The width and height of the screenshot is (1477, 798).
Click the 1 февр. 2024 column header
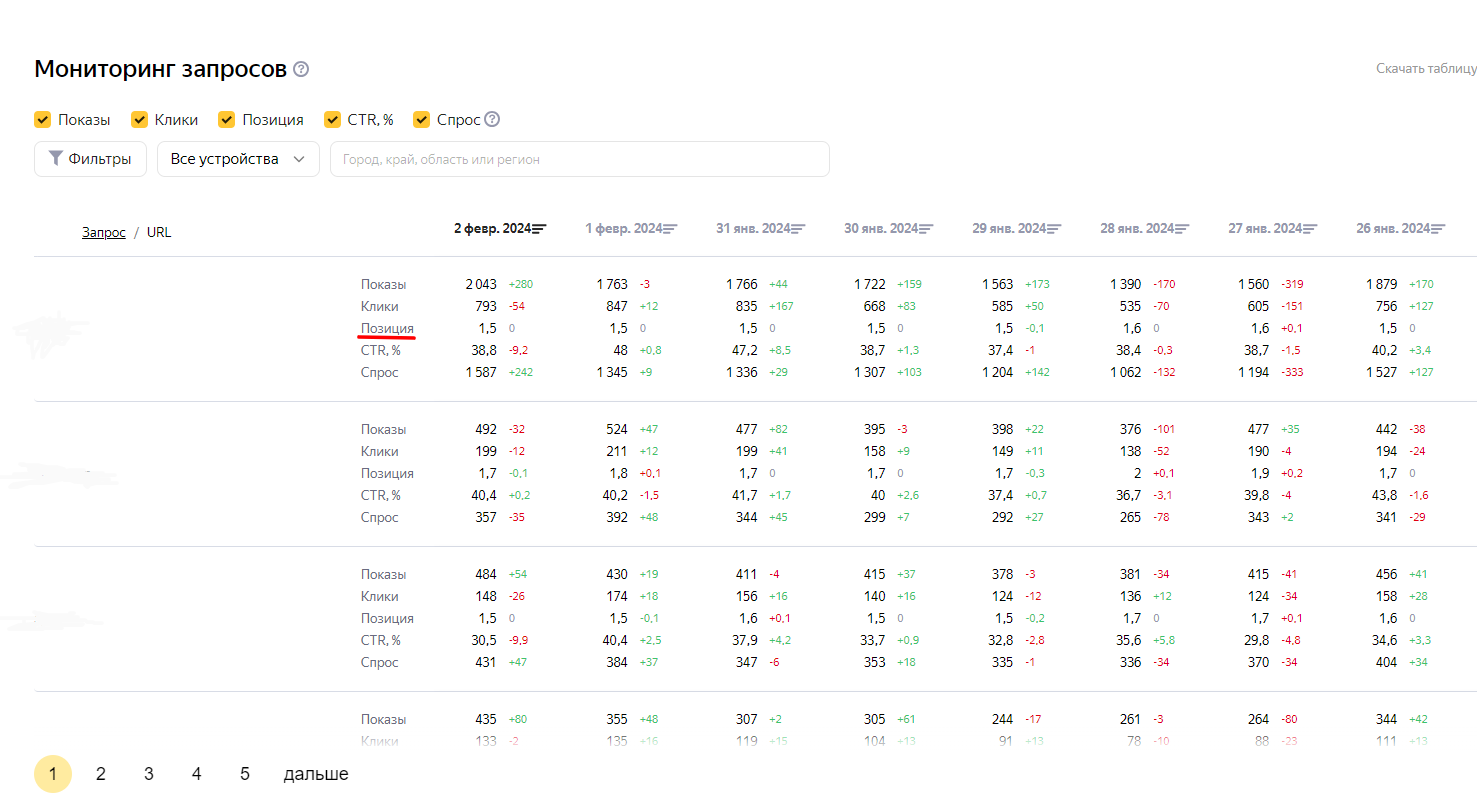[x=624, y=229]
